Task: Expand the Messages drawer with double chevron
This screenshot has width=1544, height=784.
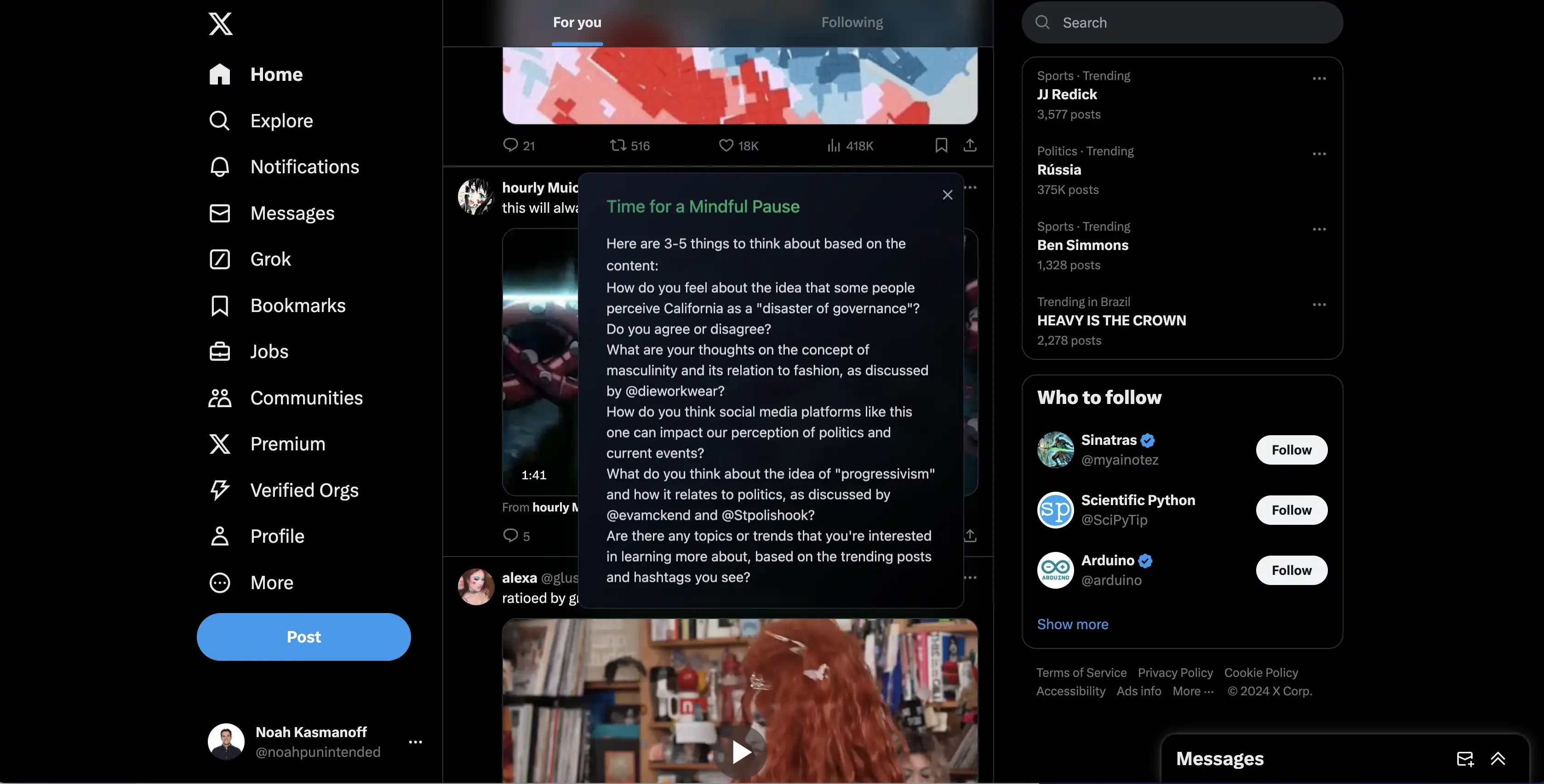Action: (1498, 759)
